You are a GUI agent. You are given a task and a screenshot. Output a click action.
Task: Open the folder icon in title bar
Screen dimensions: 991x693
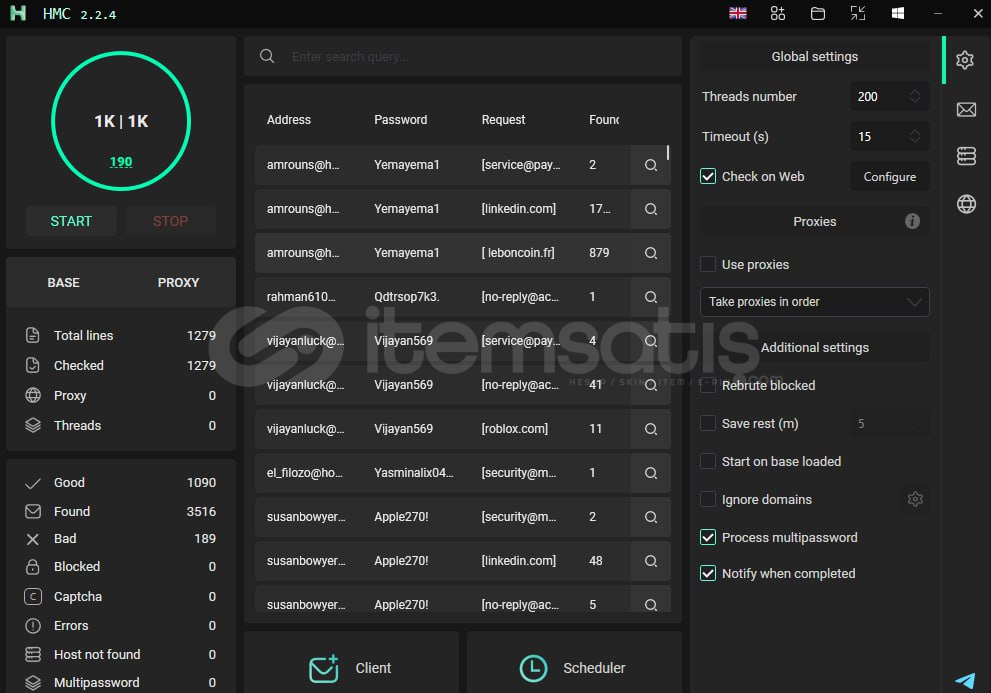(x=818, y=13)
